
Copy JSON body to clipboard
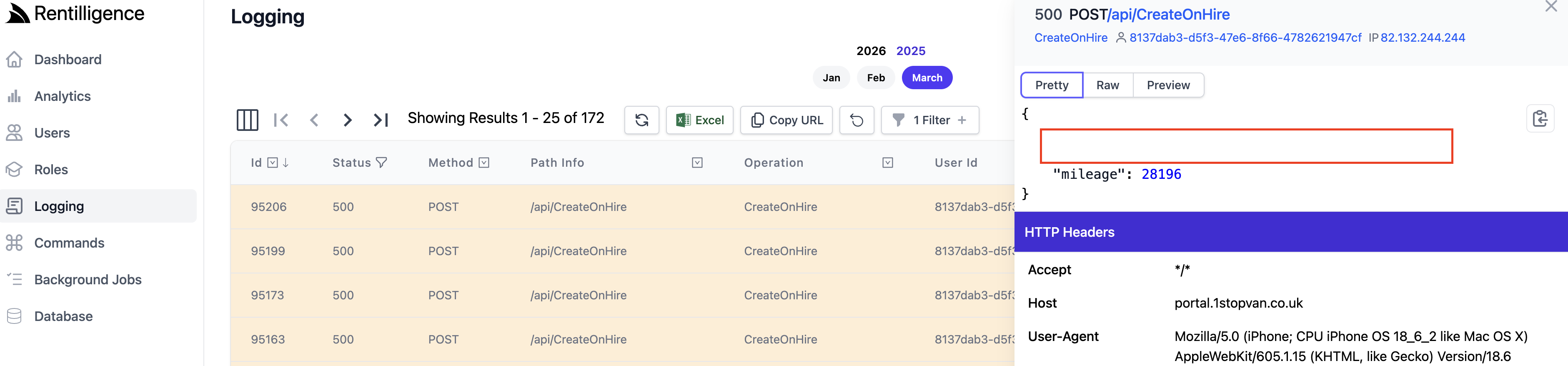[x=1539, y=119]
